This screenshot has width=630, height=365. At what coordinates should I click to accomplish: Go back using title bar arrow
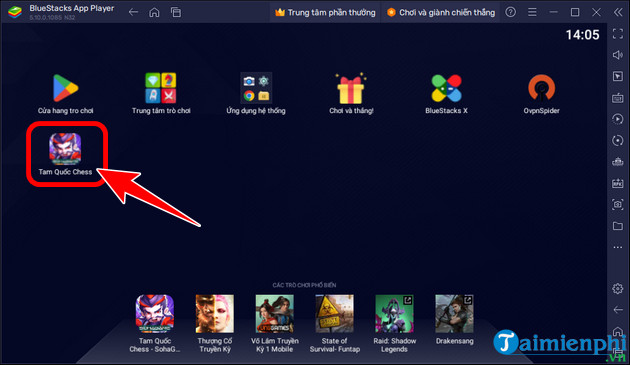point(133,12)
